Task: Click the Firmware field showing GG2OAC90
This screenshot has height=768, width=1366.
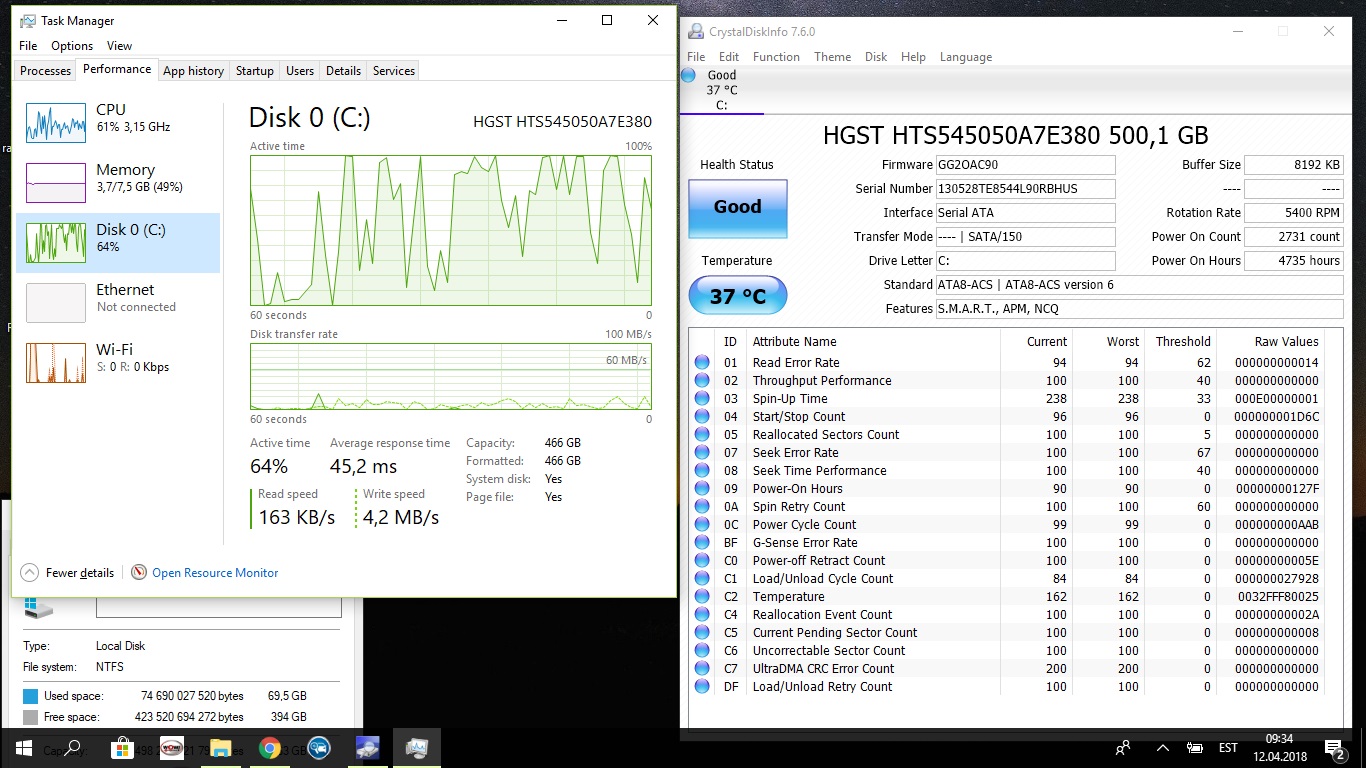Action: click(x=1025, y=165)
